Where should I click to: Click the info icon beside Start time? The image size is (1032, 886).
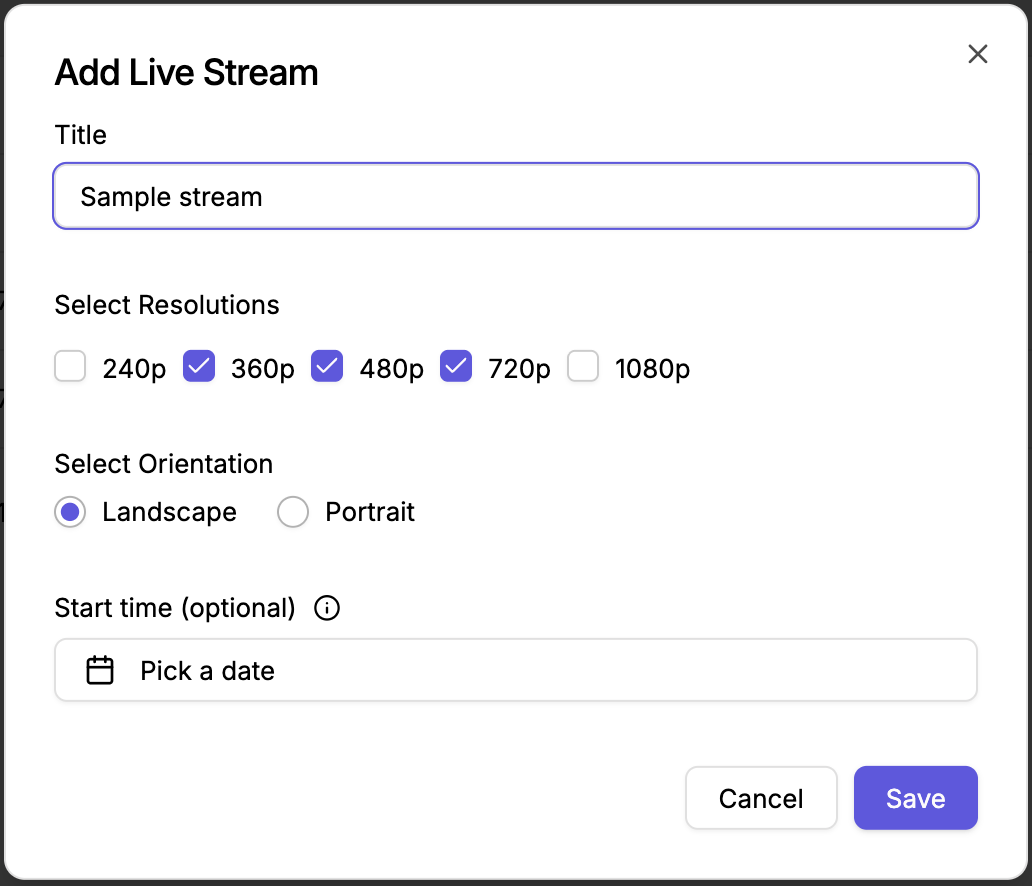coord(327,608)
